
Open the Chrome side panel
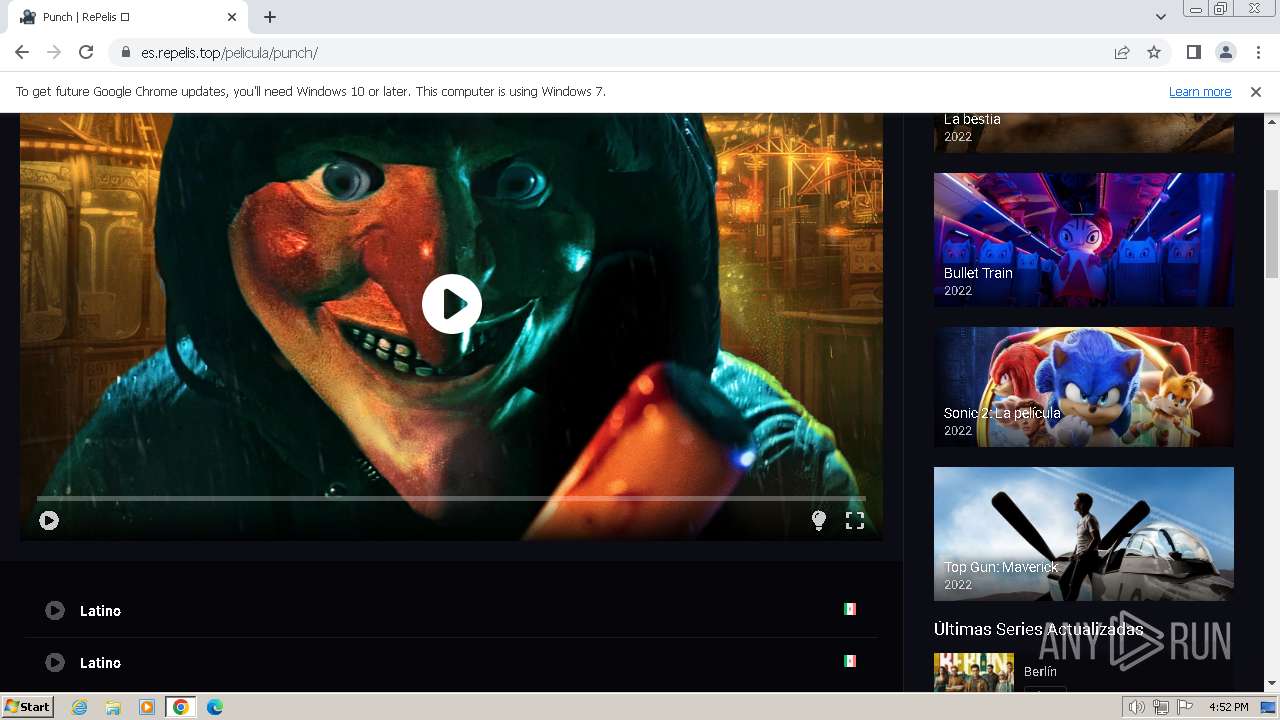point(1193,52)
